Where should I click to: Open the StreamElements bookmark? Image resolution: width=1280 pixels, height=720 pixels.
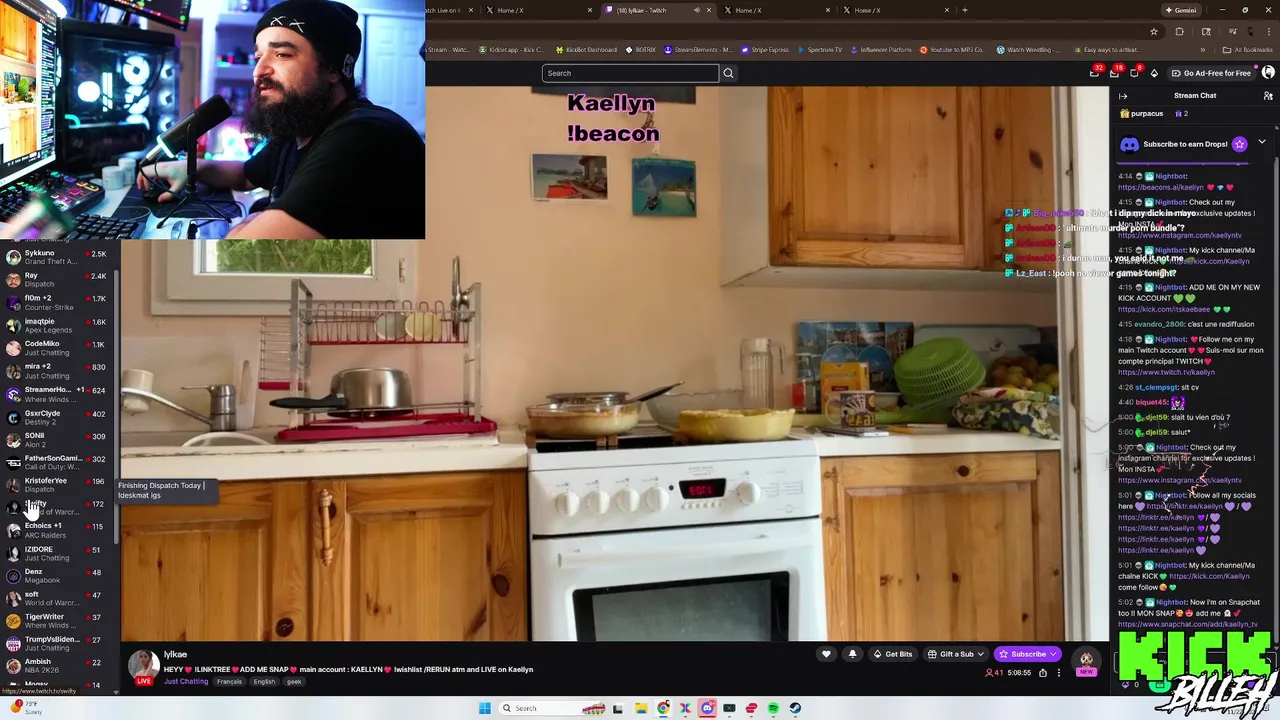(699, 49)
